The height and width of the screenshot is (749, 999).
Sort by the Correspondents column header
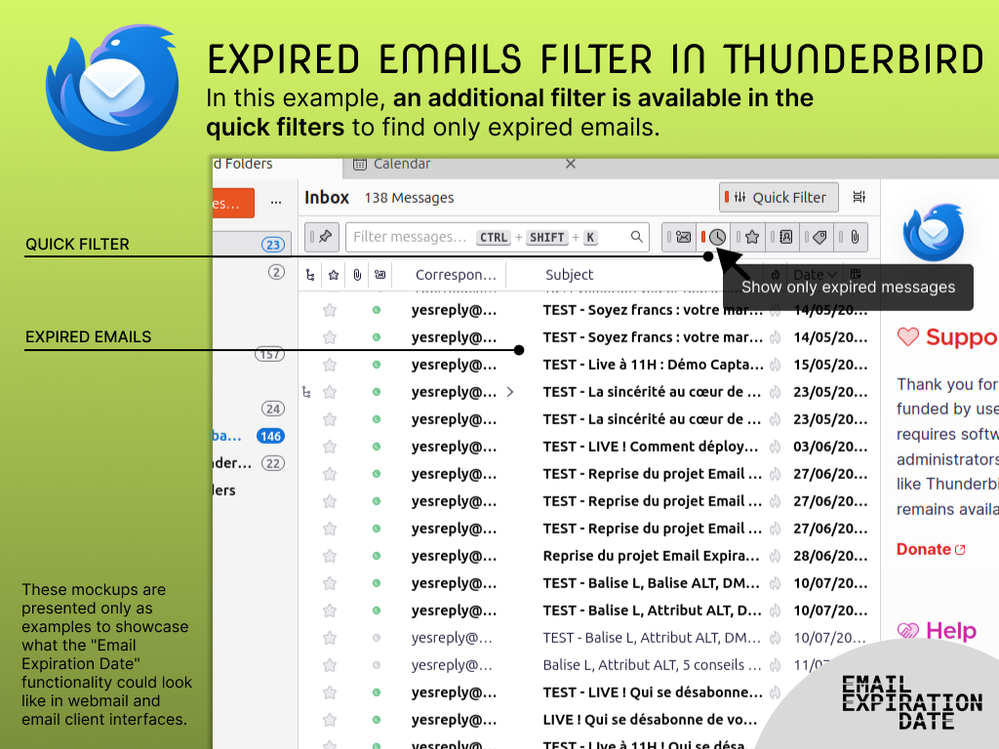(x=455, y=275)
